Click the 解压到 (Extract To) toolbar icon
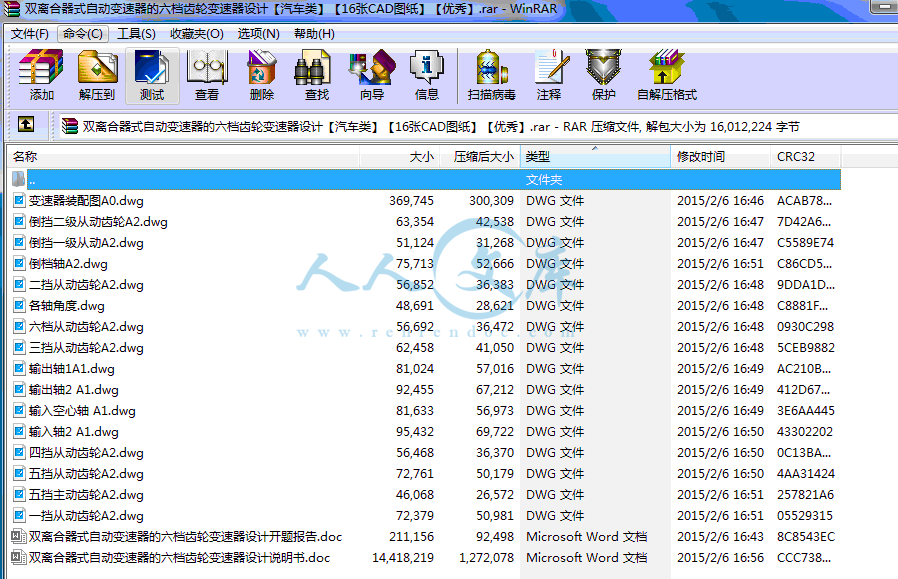Image resolution: width=898 pixels, height=579 pixels. pyautogui.click(x=97, y=76)
